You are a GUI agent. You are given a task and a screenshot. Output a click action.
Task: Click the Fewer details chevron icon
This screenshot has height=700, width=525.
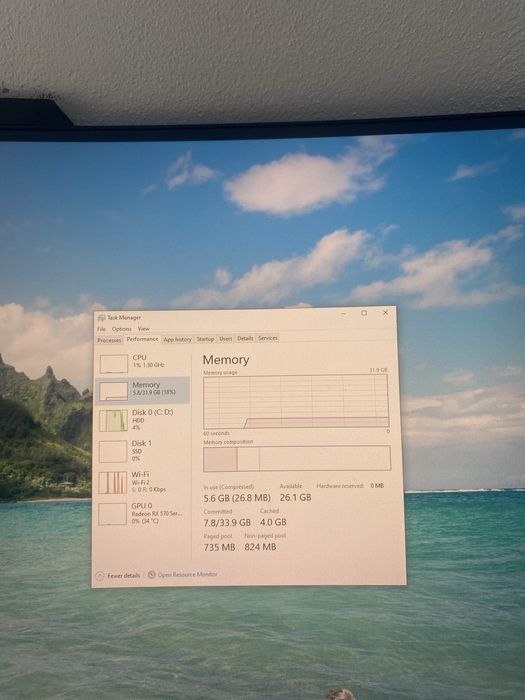coord(100,575)
